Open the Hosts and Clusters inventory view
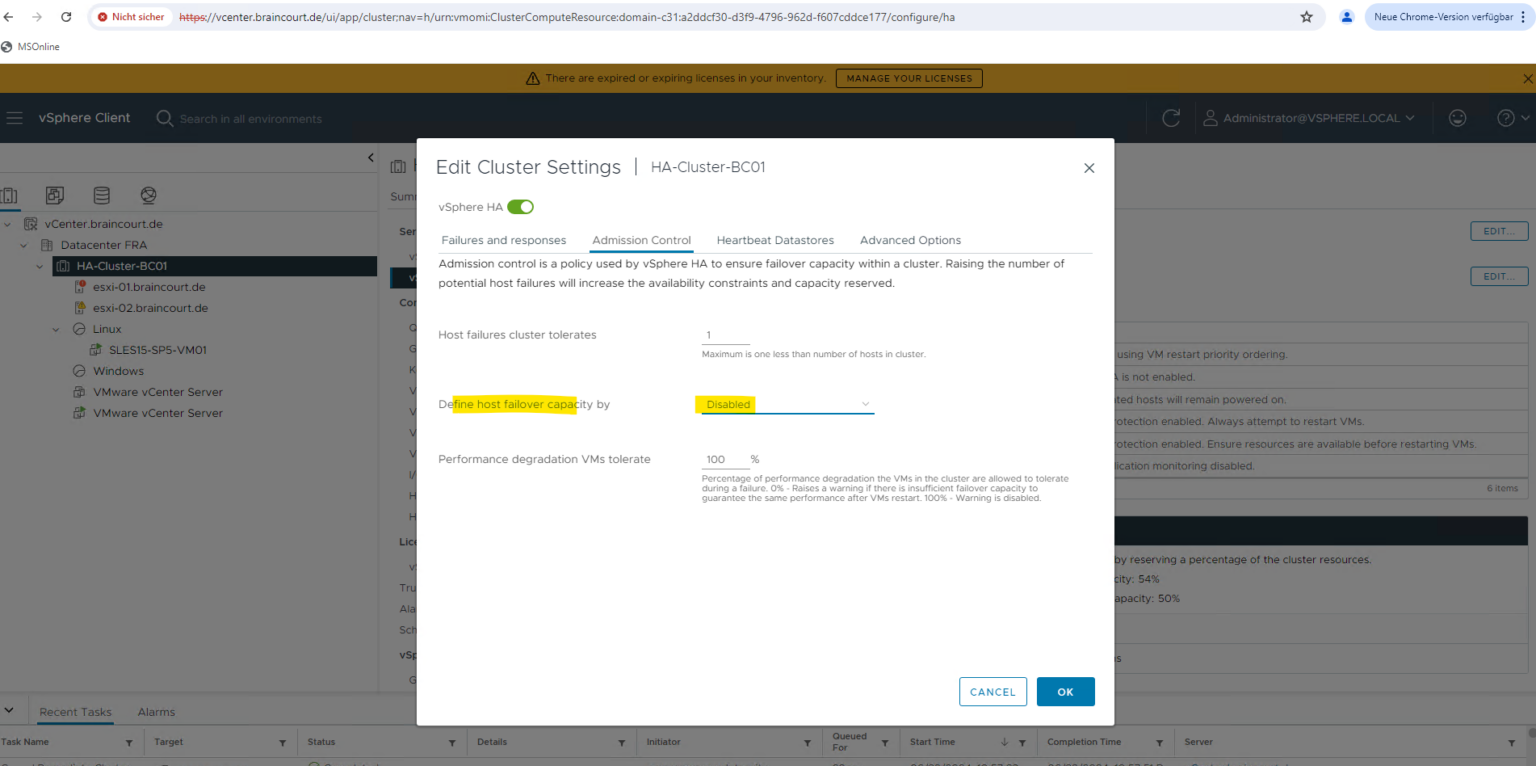This screenshot has width=1536, height=766. click(x=10, y=195)
